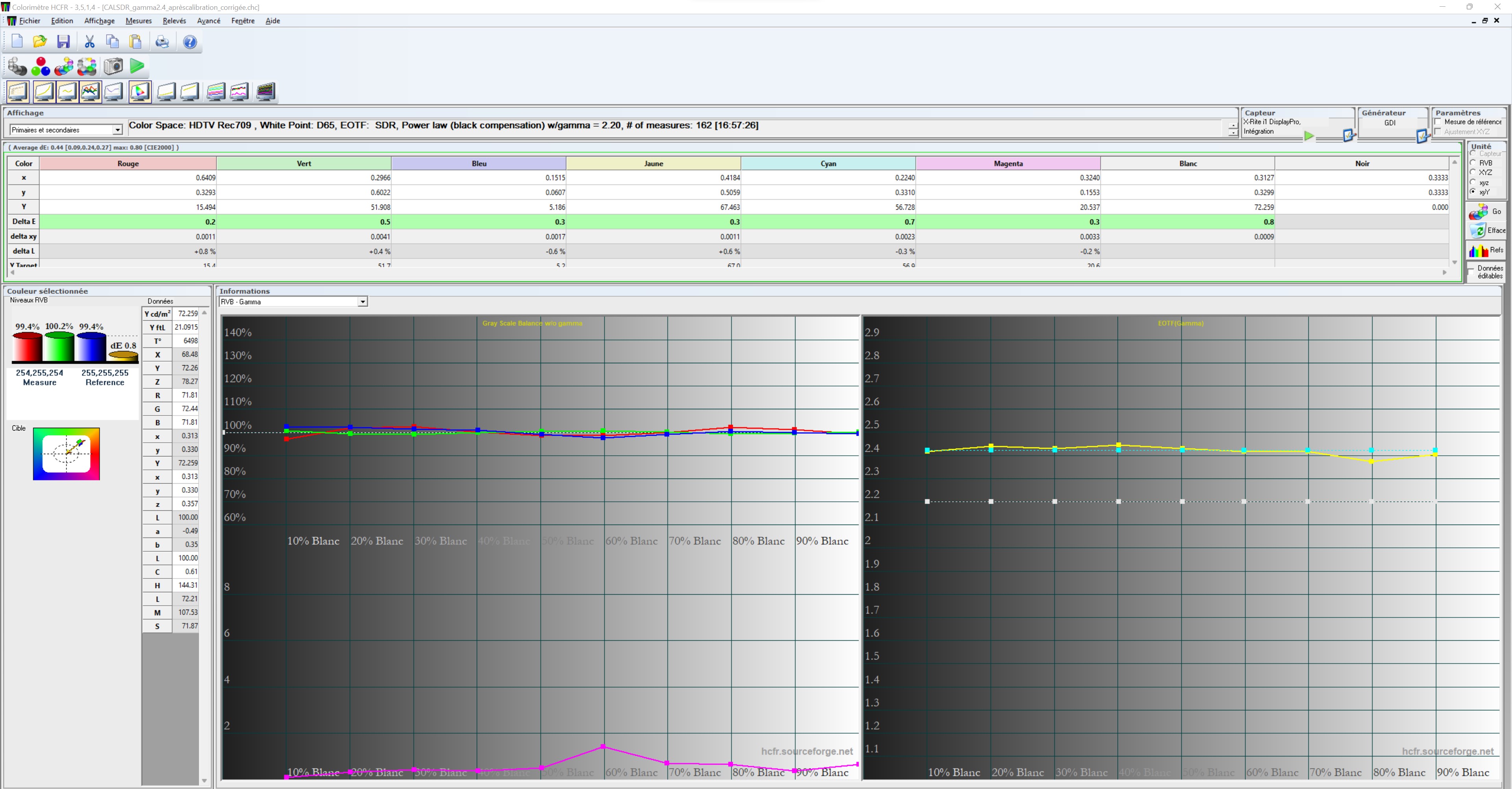Enable the Données éditables checkbox
1512x789 pixels.
coord(1471,272)
